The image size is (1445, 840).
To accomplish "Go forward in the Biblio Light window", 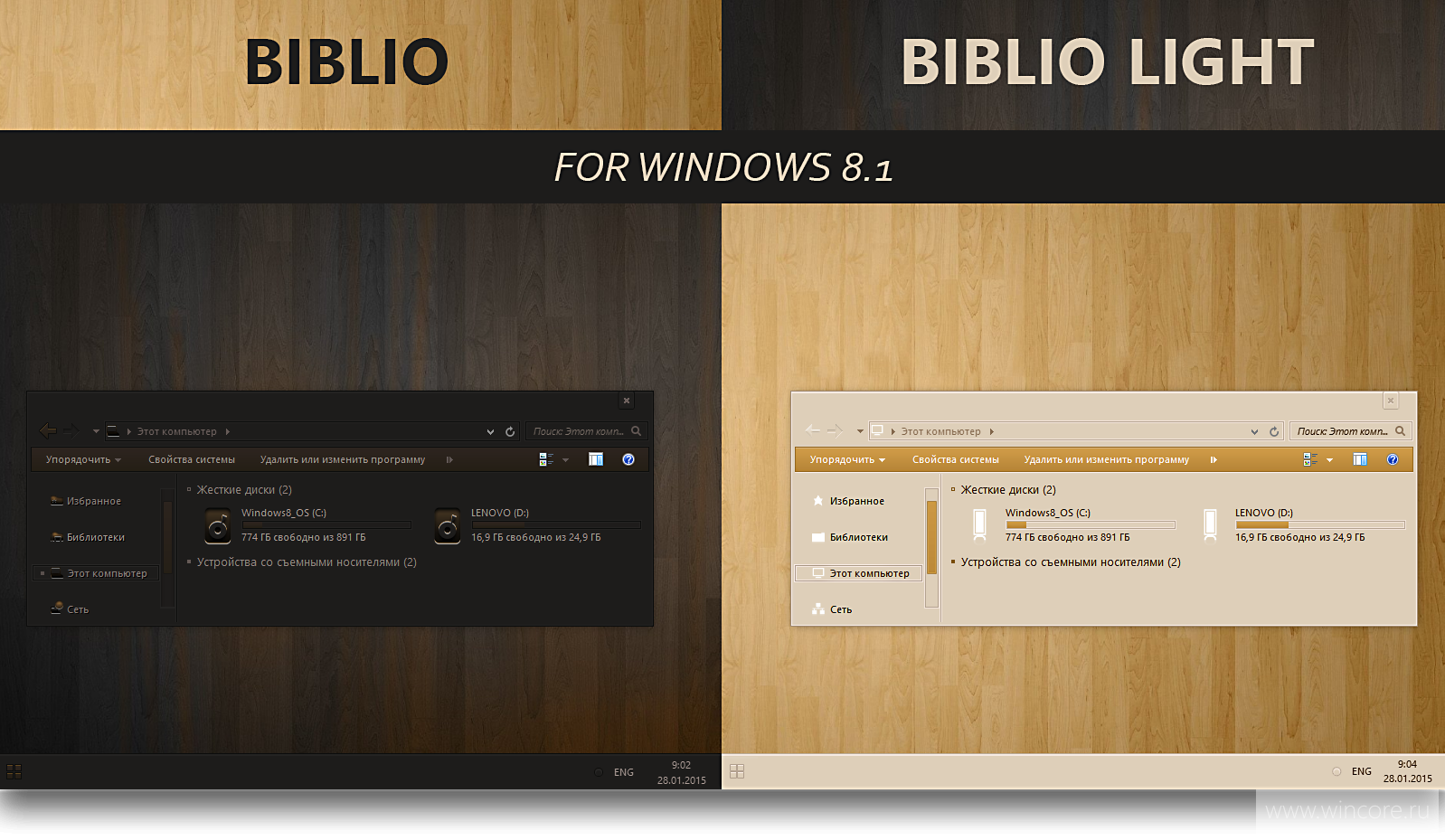I will click(836, 431).
